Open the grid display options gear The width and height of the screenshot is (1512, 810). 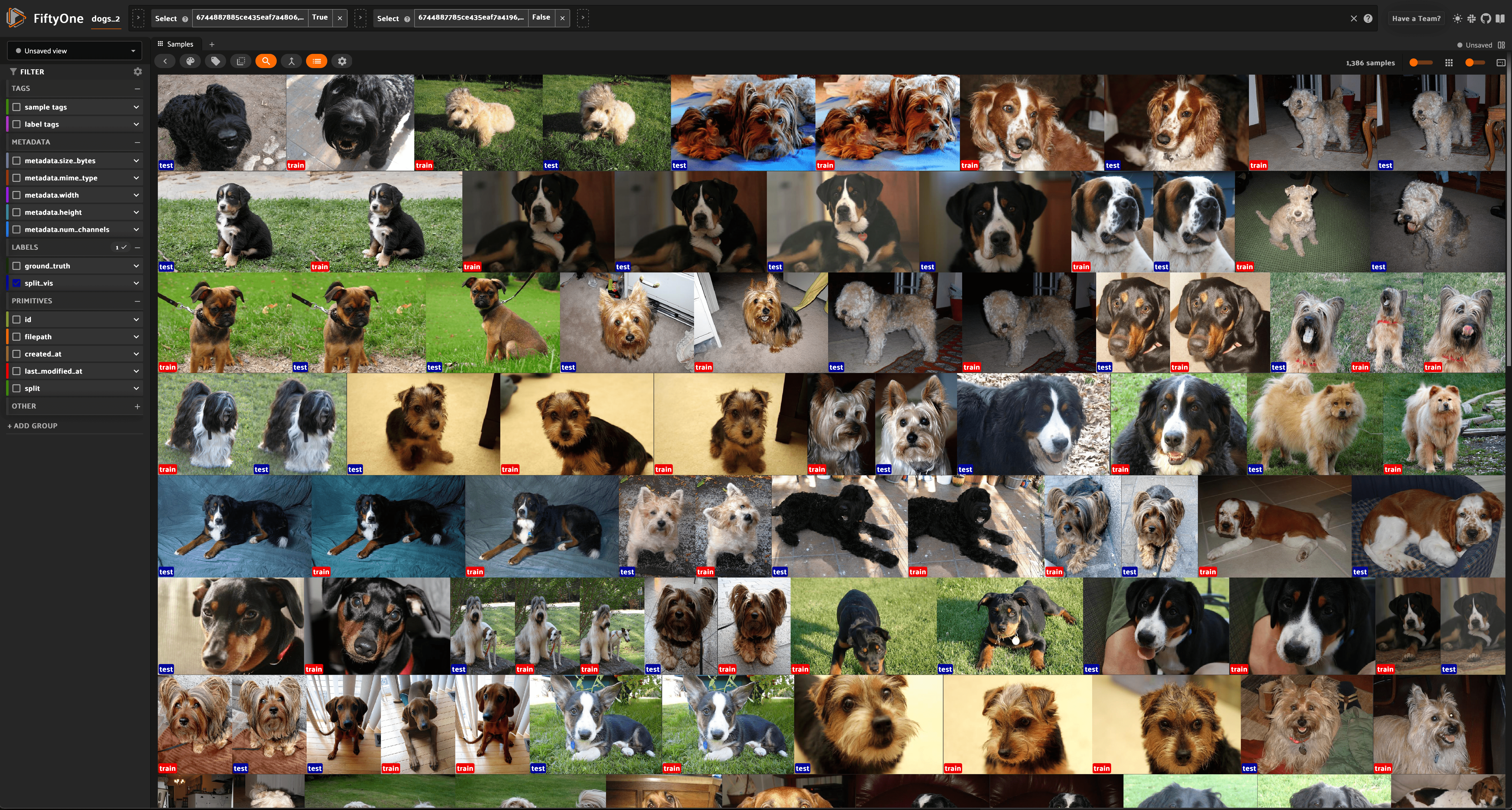tap(342, 61)
